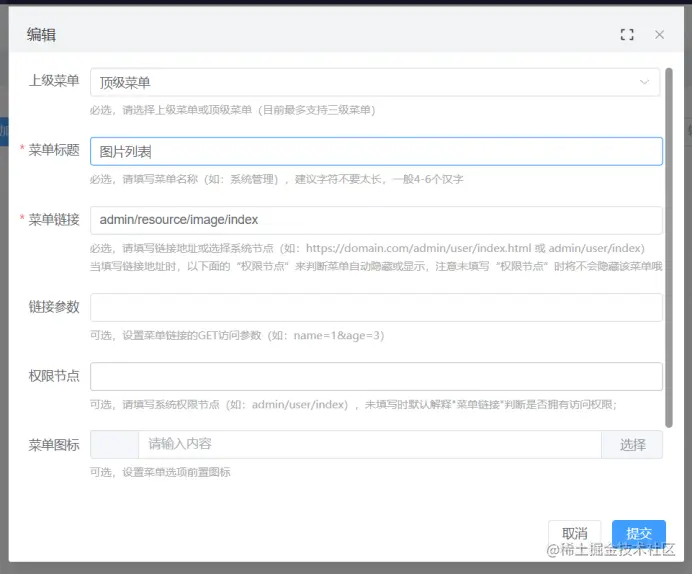The height and width of the screenshot is (574, 692).
Task: Click the 菜单图标 label
Action: point(54,445)
